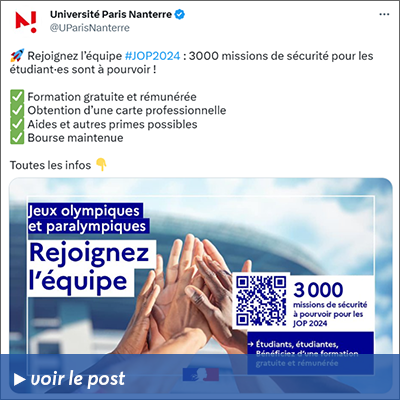Click the Jeux olympiques et paralympiques banner

[88, 219]
